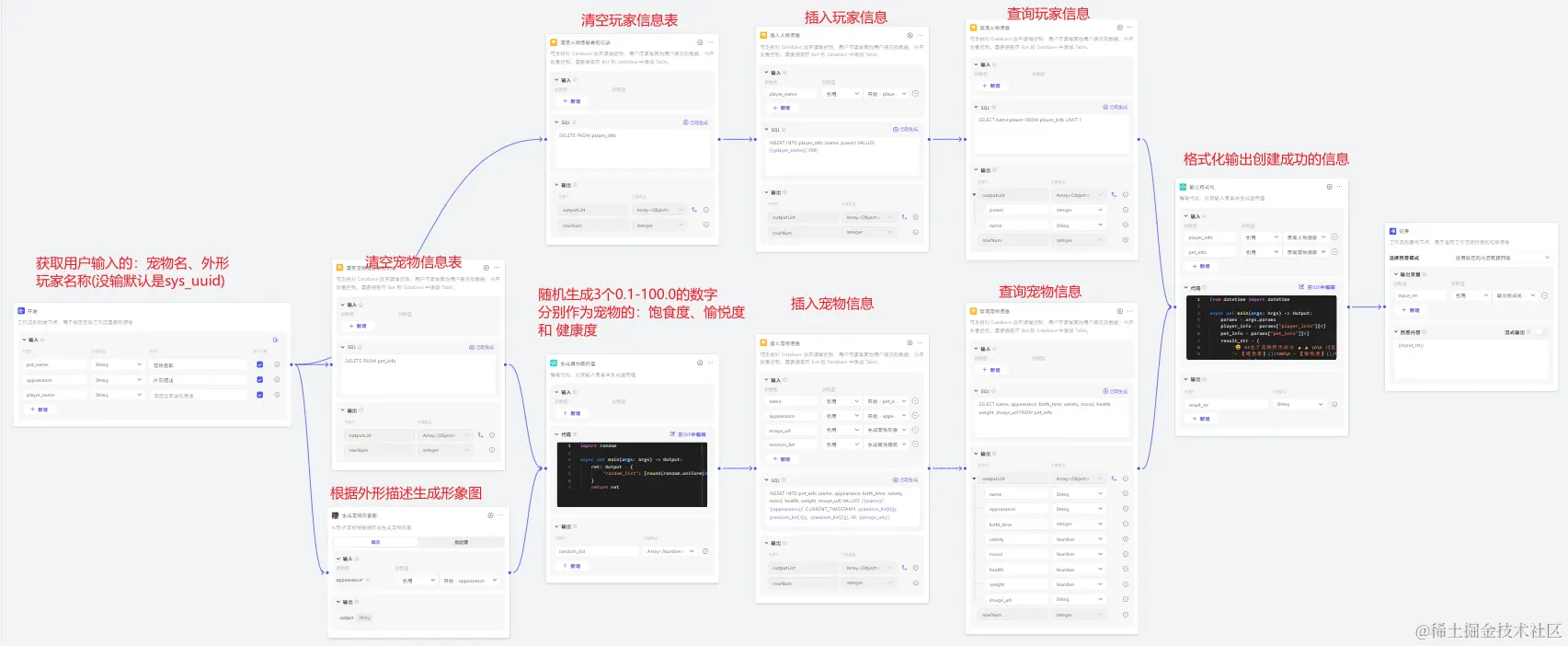Collapse outputList tree in pet query node
1568x646 pixels.
click(x=975, y=479)
